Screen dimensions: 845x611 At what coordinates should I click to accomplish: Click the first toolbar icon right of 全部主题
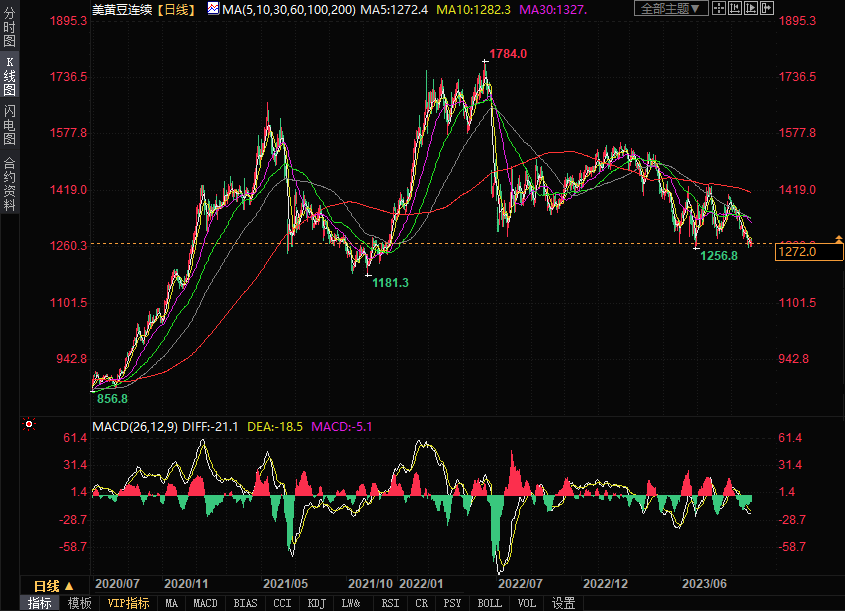click(720, 8)
